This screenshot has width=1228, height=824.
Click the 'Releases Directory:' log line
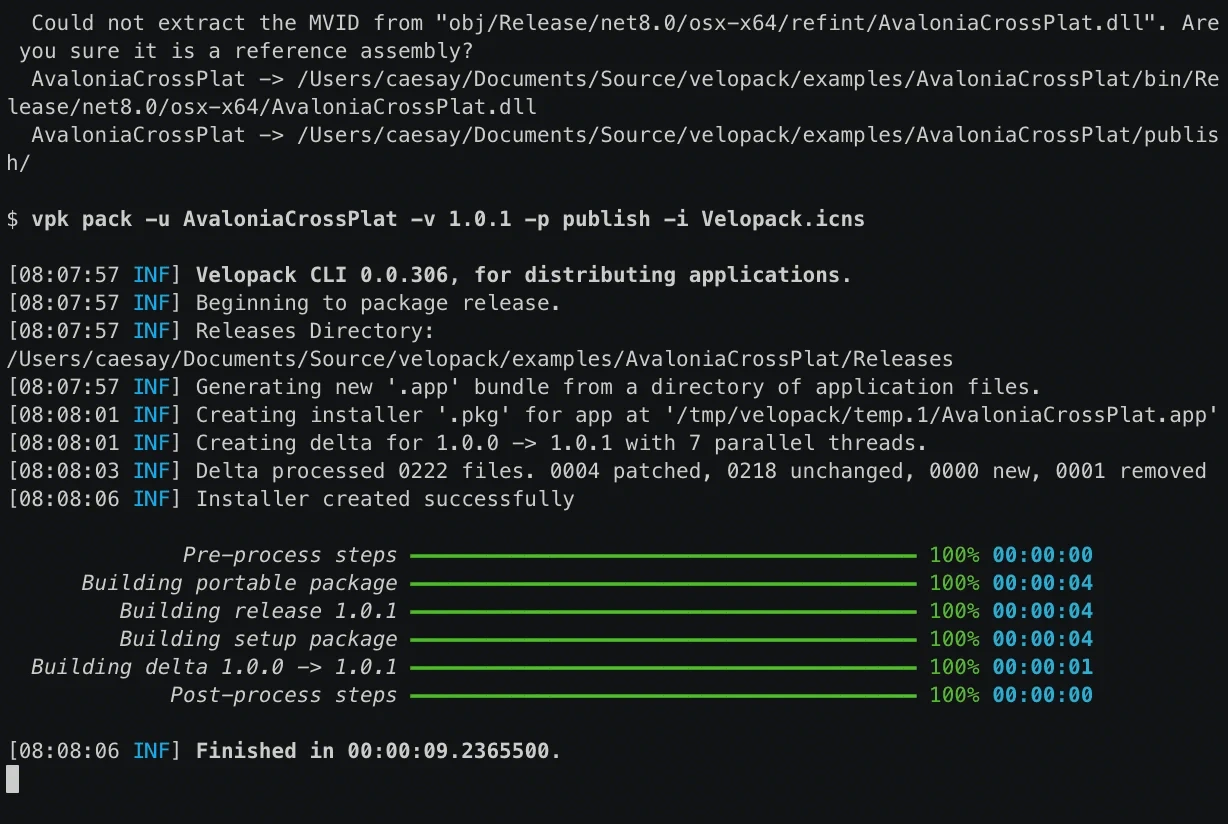[x=315, y=331]
